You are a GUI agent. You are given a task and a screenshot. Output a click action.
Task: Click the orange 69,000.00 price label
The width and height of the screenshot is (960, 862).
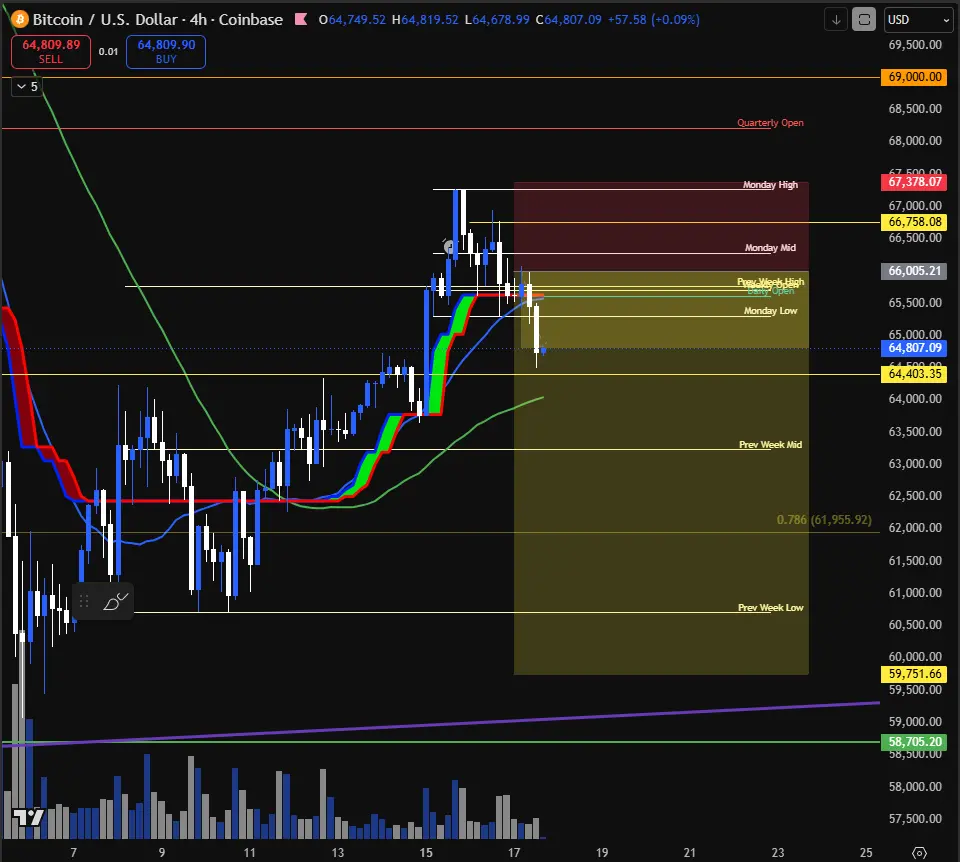[x=914, y=77]
